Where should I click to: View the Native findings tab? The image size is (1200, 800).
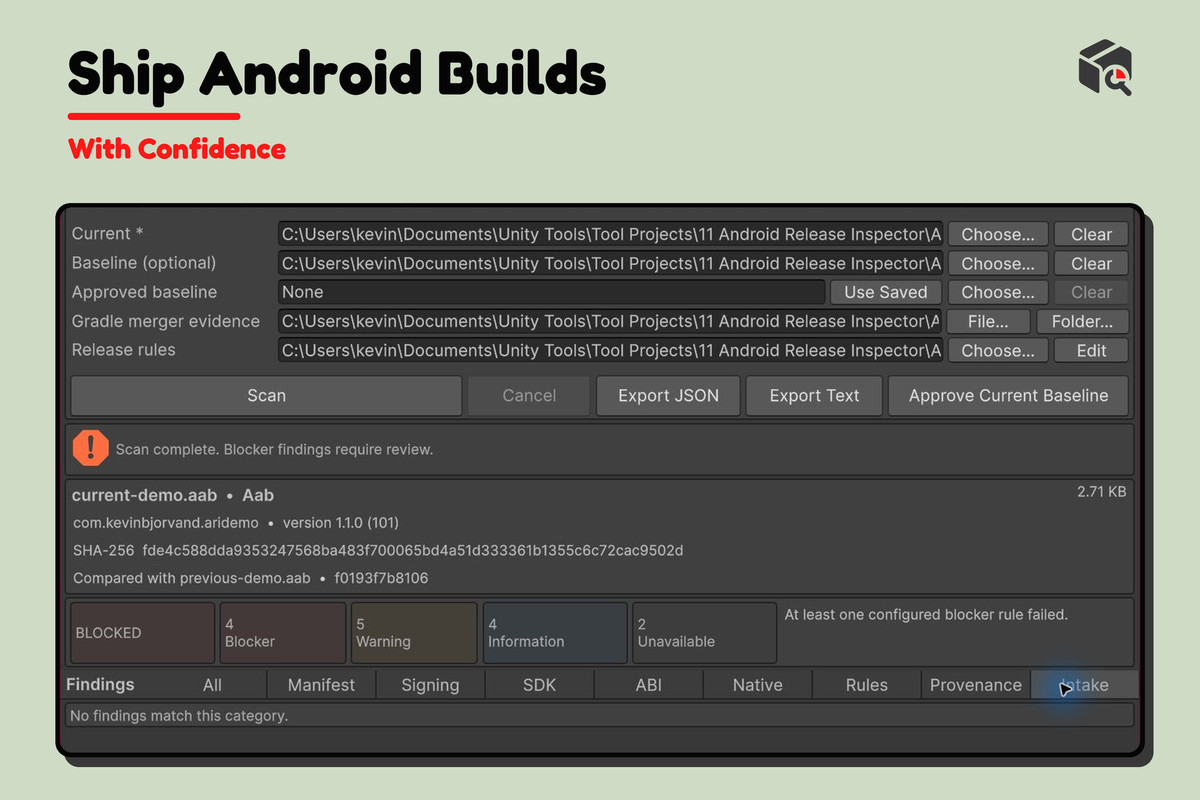tap(757, 685)
